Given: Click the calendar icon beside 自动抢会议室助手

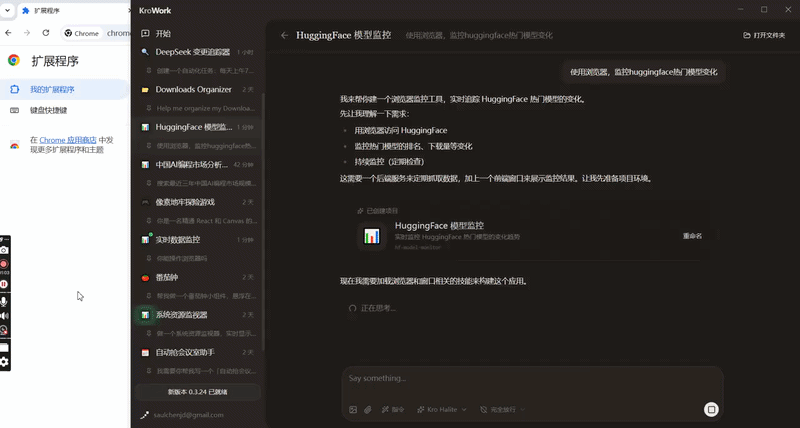Looking at the screenshot, I should (145, 353).
